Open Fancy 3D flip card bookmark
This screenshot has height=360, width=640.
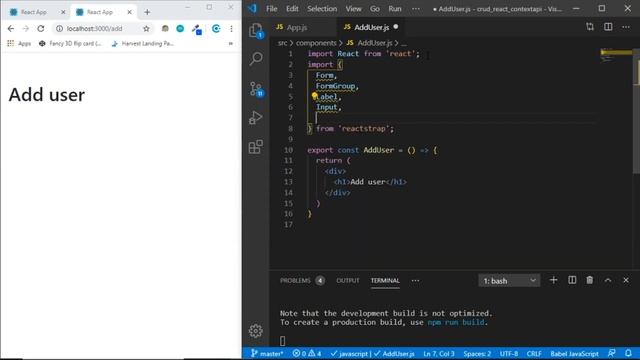coord(70,43)
